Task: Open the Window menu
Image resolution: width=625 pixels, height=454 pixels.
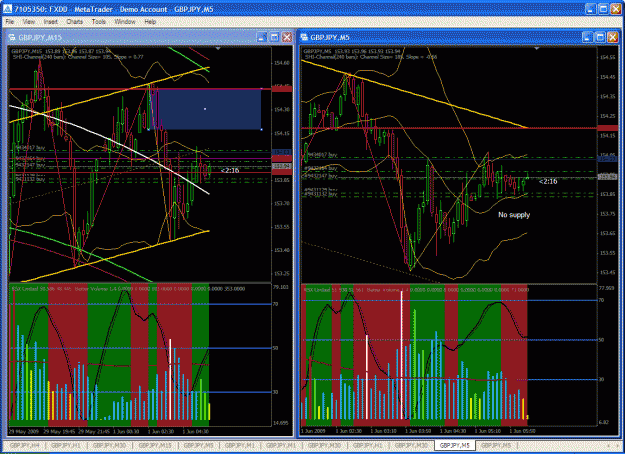Action: point(125,22)
